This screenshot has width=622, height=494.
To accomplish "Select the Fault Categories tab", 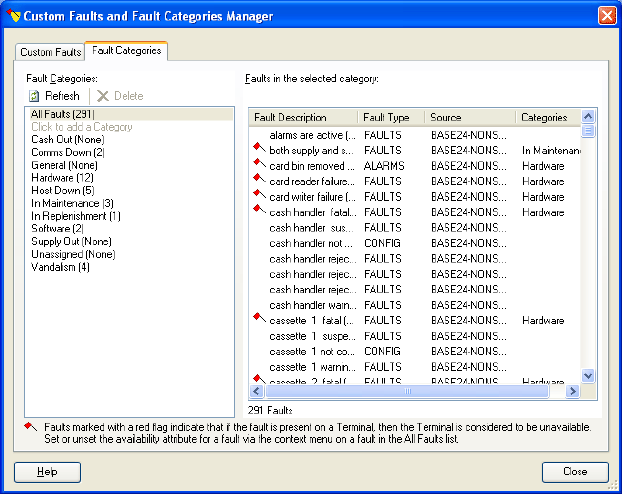I will point(126,50).
